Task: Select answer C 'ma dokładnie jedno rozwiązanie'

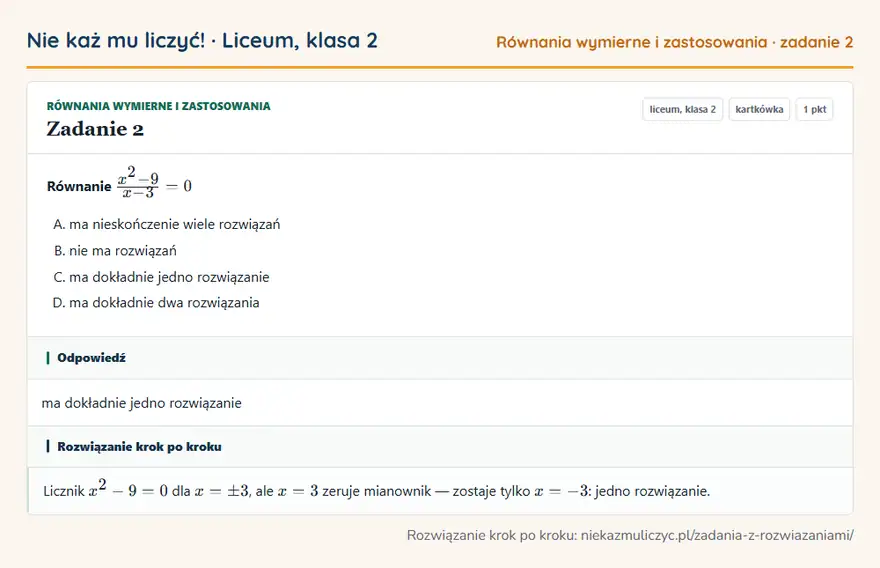Action: tap(162, 277)
